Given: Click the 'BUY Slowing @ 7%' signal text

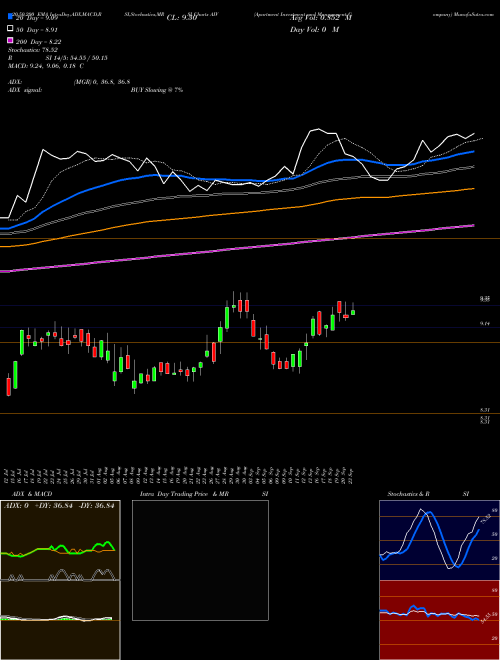Looking at the screenshot, I should click(157, 90).
